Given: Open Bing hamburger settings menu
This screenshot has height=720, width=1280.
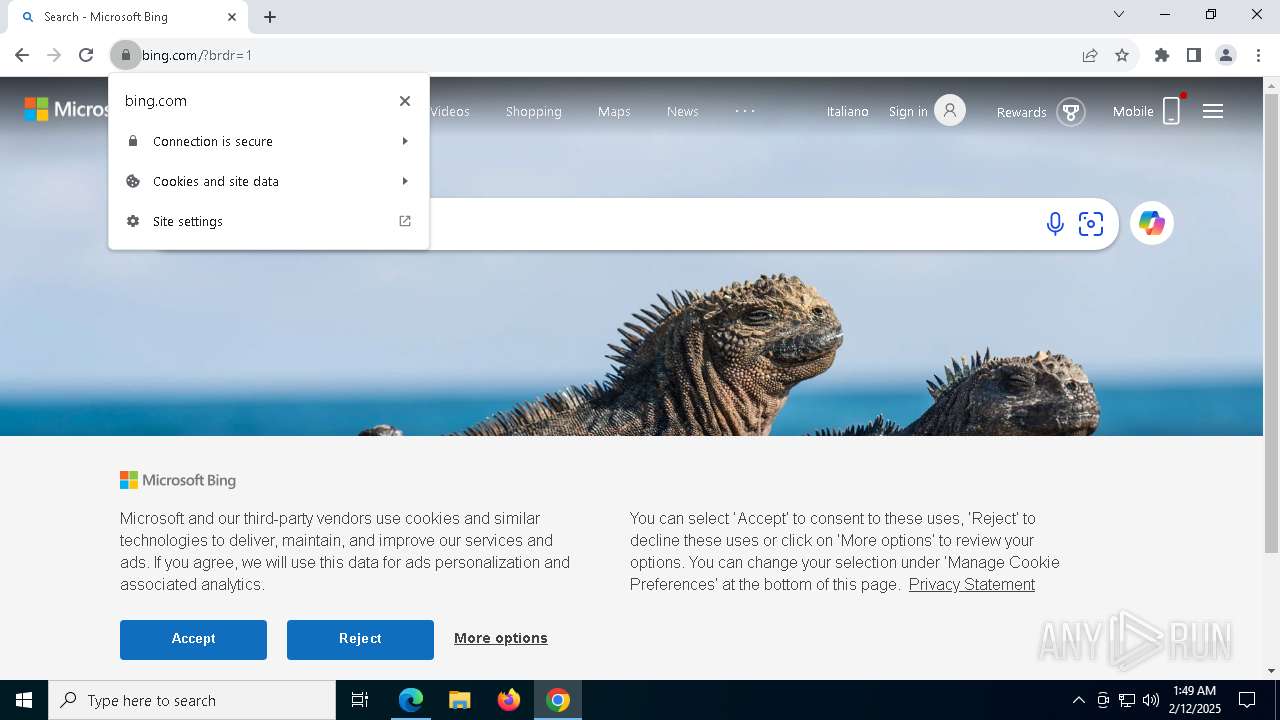Looking at the screenshot, I should point(1213,111).
